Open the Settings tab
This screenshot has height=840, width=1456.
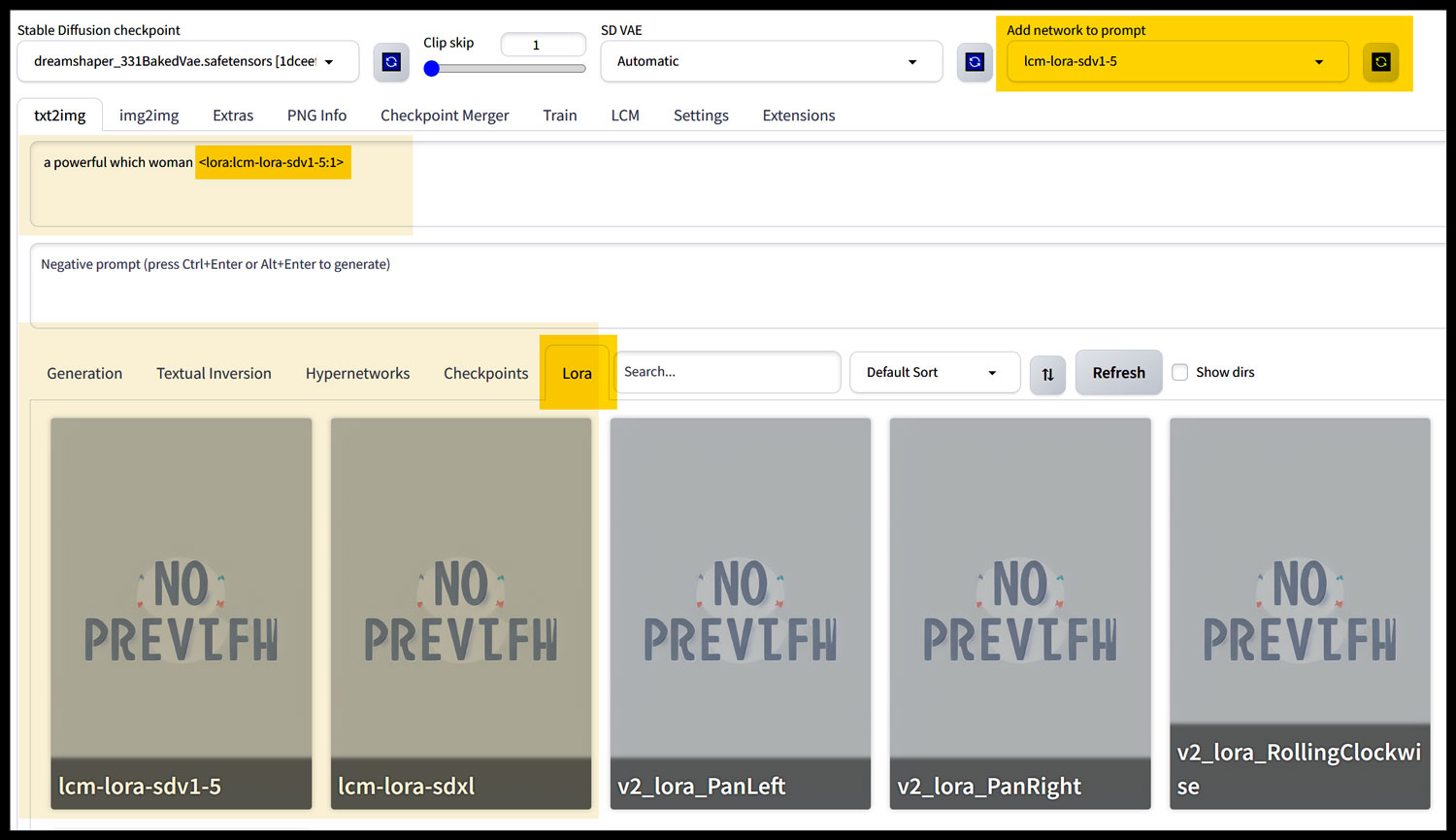click(701, 116)
